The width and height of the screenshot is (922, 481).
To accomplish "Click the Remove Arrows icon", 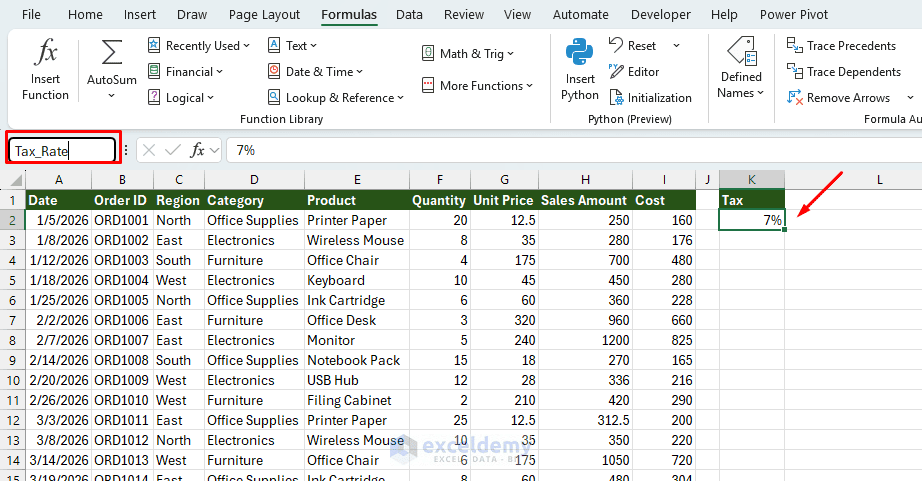I will pyautogui.click(x=794, y=98).
